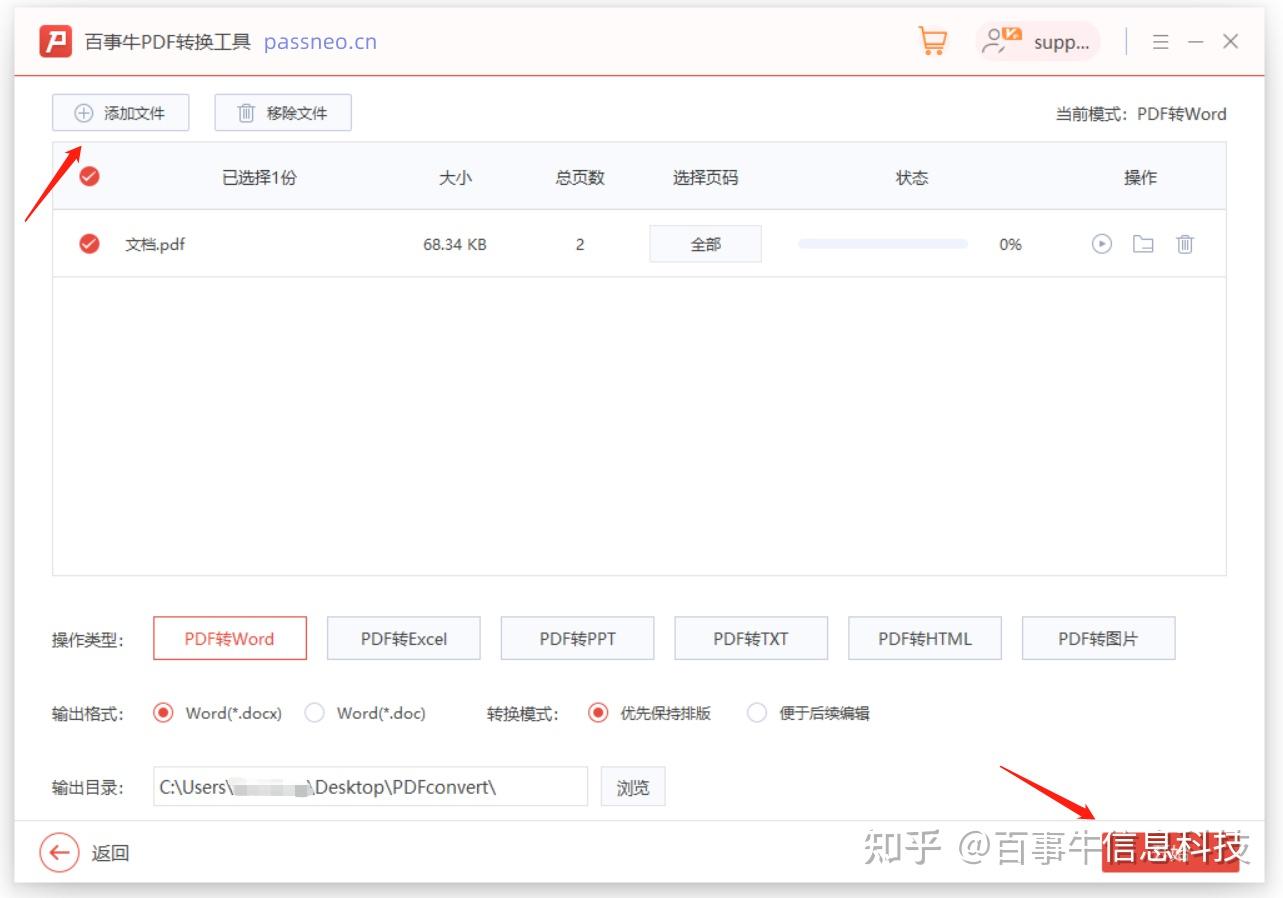
Task: Open the passneo.cn website link
Action: pyautogui.click(x=320, y=42)
